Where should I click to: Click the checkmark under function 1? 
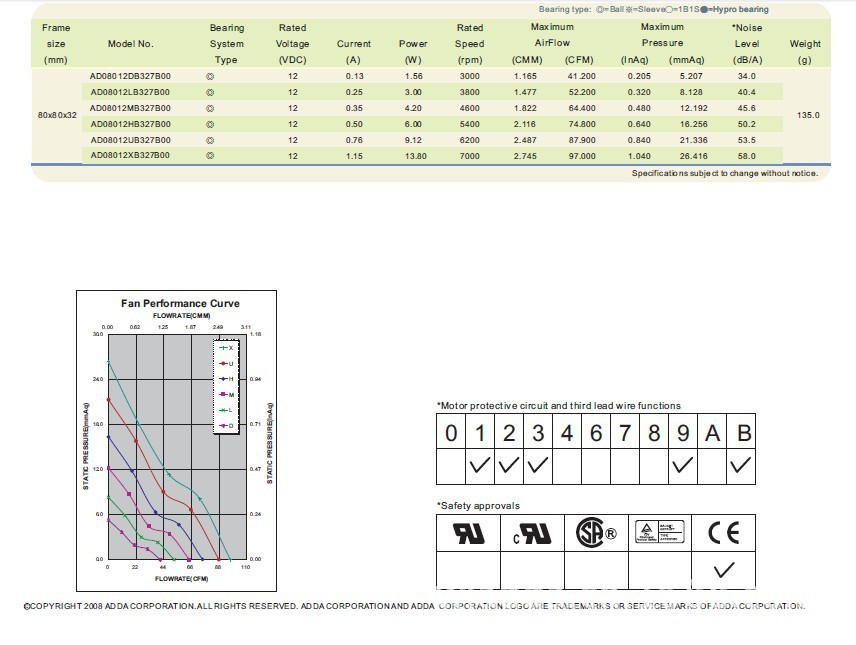pos(480,465)
